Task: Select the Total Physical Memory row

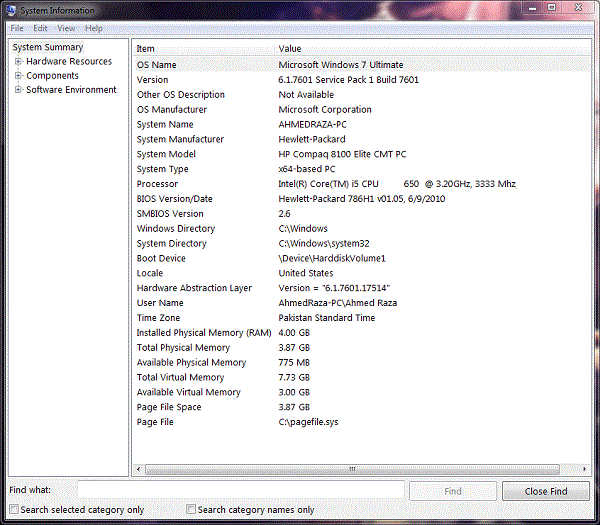Action: click(362, 347)
